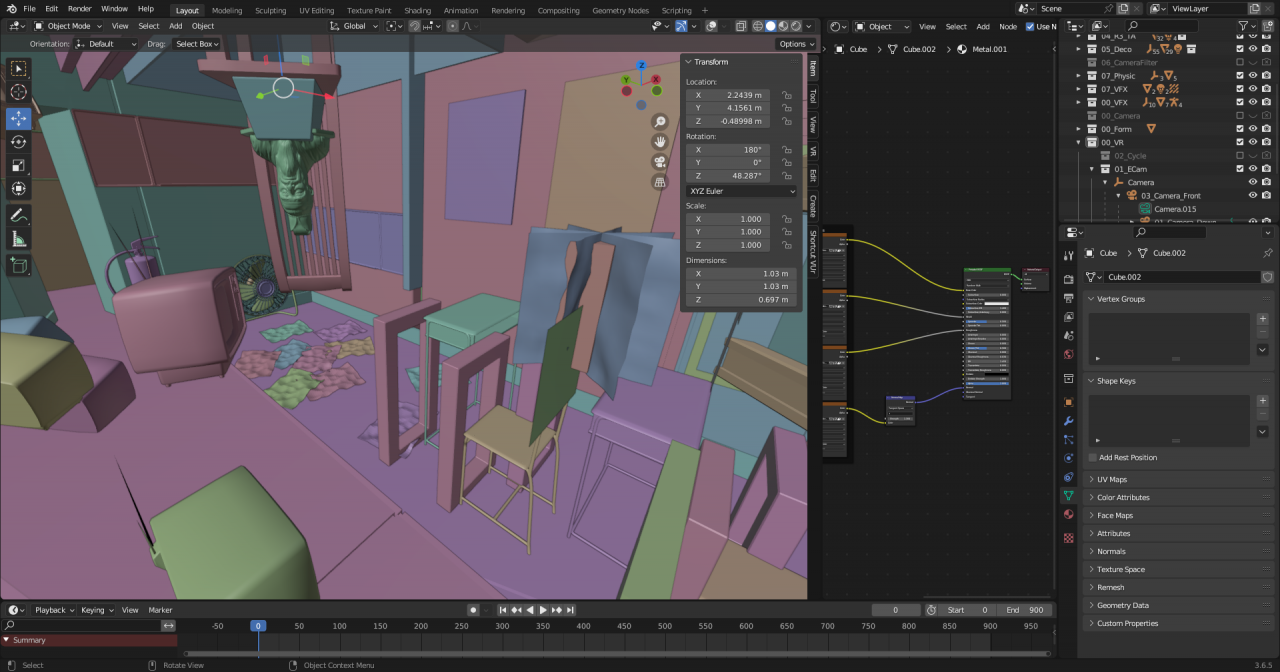The height and width of the screenshot is (672, 1280).
Task: Enable the Add Rest Position checkbox
Action: click(x=1093, y=458)
